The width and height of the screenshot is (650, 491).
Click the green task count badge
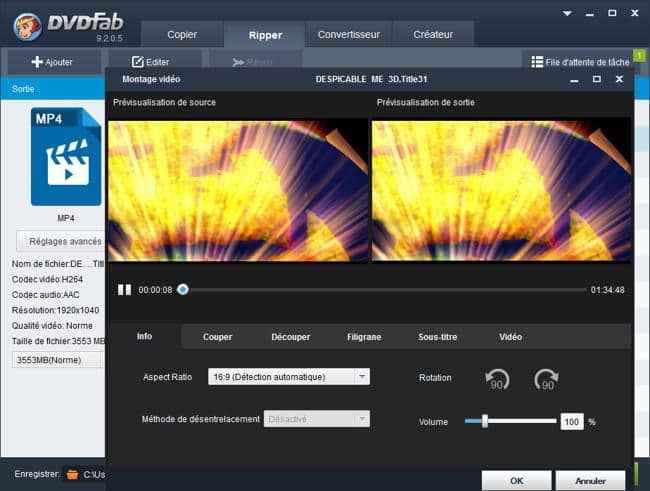tap(639, 55)
